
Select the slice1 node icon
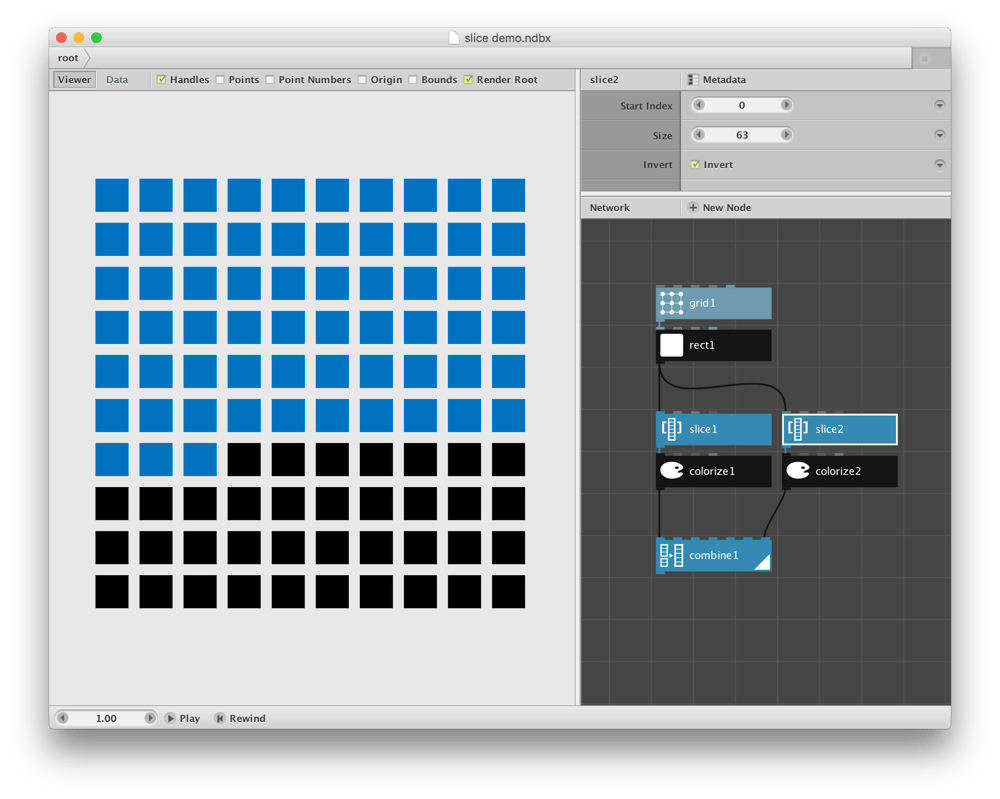pos(672,429)
